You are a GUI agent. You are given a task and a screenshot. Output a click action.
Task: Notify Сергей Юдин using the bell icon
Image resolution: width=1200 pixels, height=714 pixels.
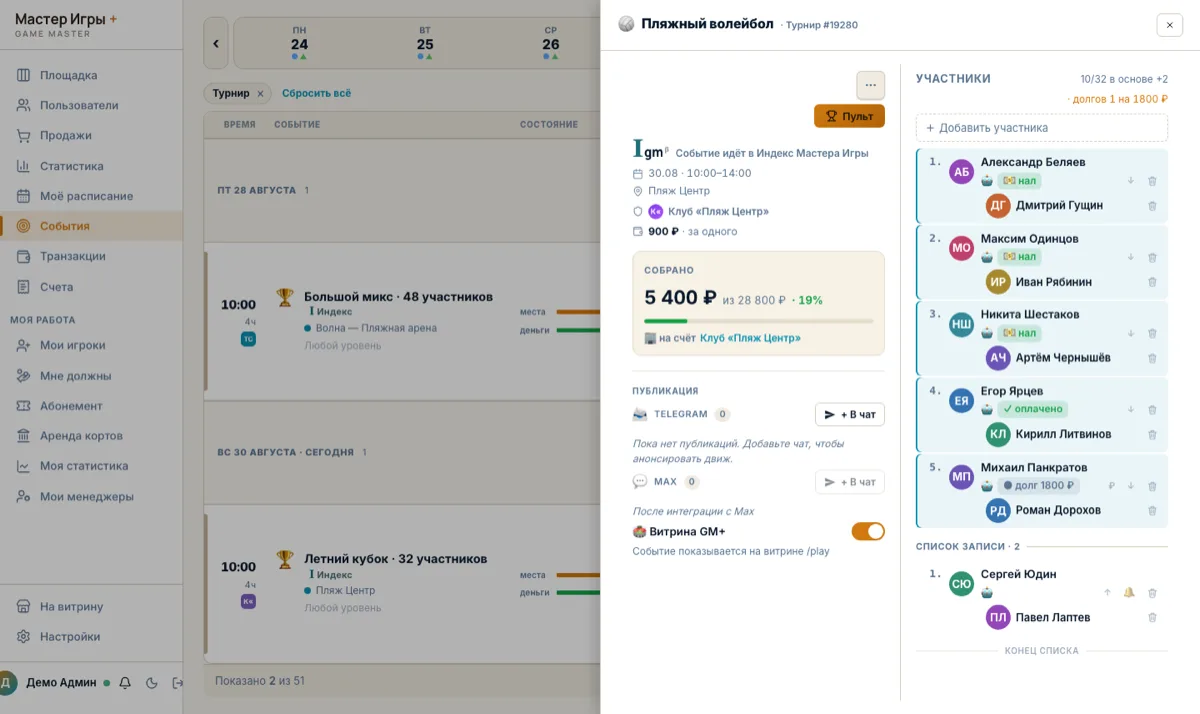click(x=1129, y=593)
